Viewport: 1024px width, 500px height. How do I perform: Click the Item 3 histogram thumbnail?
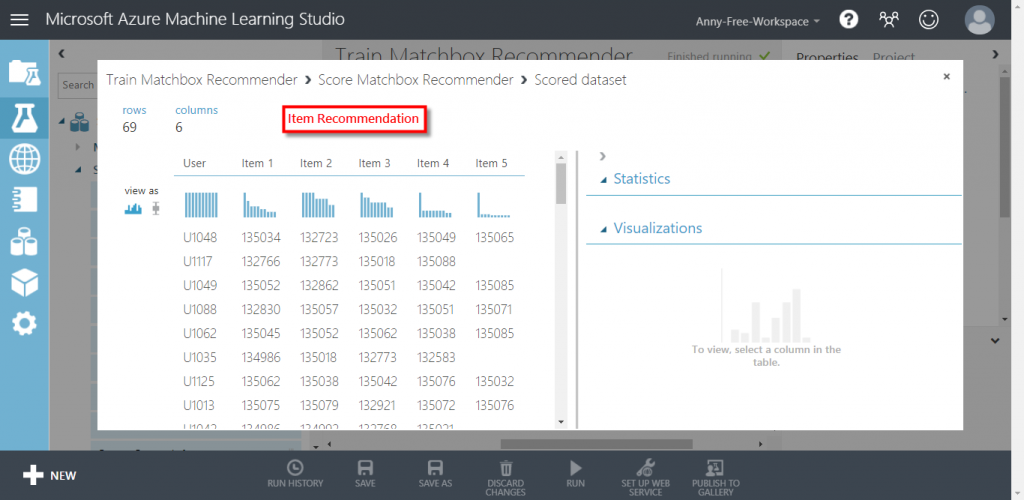pyautogui.click(x=376, y=204)
